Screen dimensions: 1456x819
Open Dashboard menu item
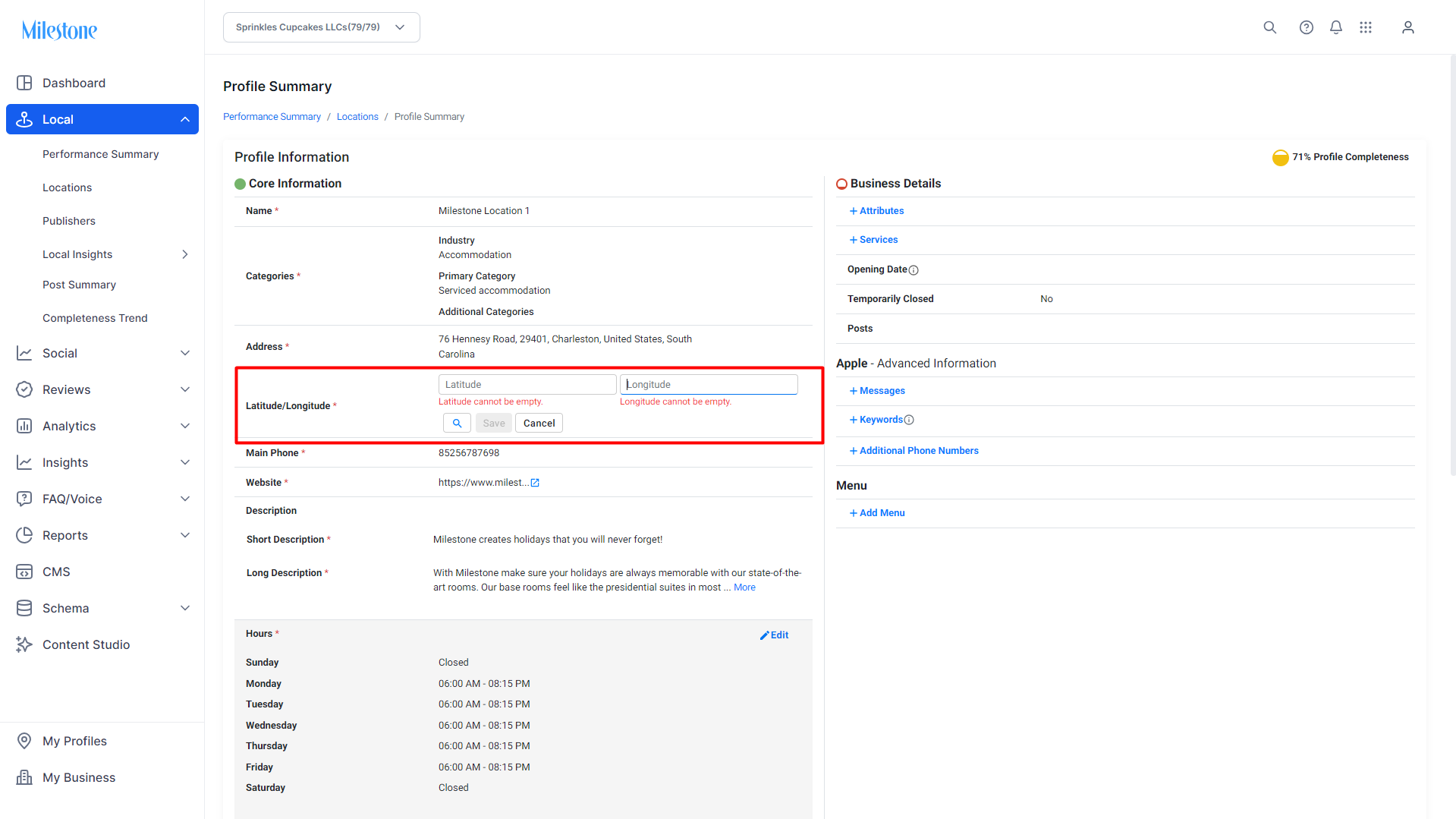[74, 83]
